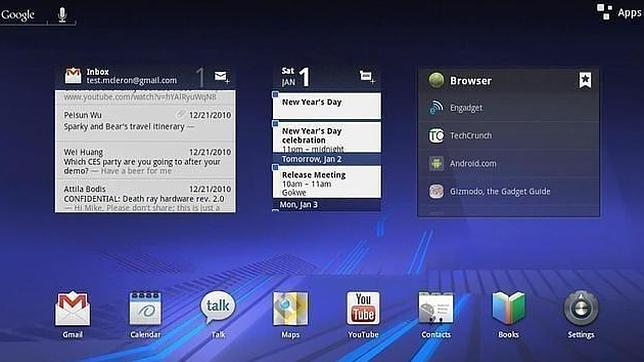Tap the Google search box

(23, 15)
